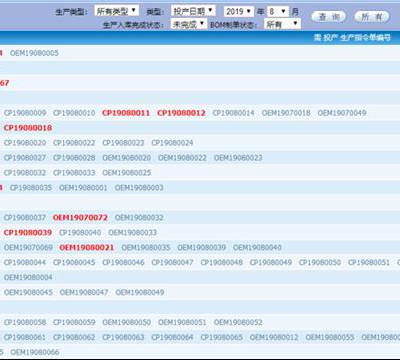Open order link CP19080024
Viewport: 400px width, 360px height.
tap(172, 143)
